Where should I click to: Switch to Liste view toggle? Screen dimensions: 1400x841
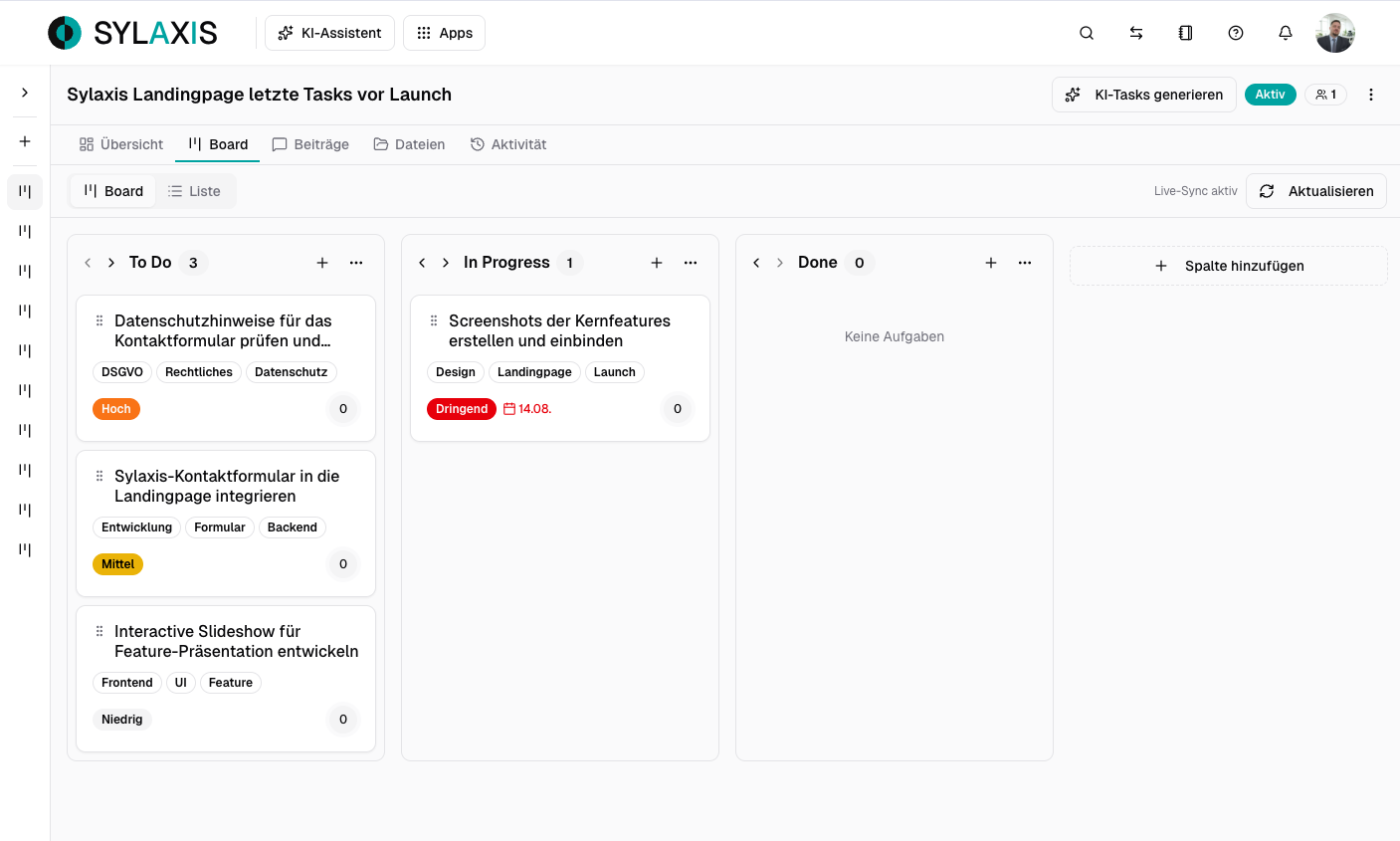coord(194,191)
